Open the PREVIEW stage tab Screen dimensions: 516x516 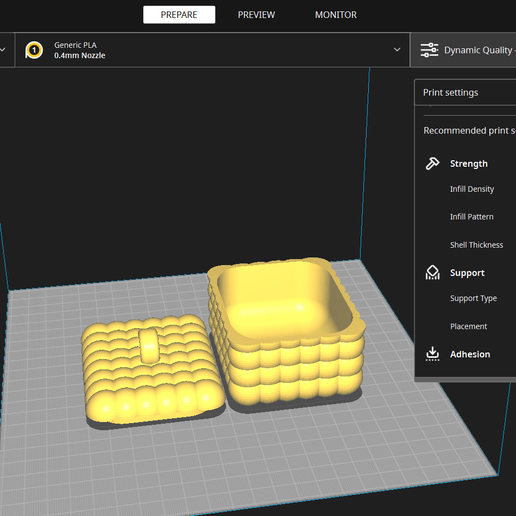[x=256, y=15]
